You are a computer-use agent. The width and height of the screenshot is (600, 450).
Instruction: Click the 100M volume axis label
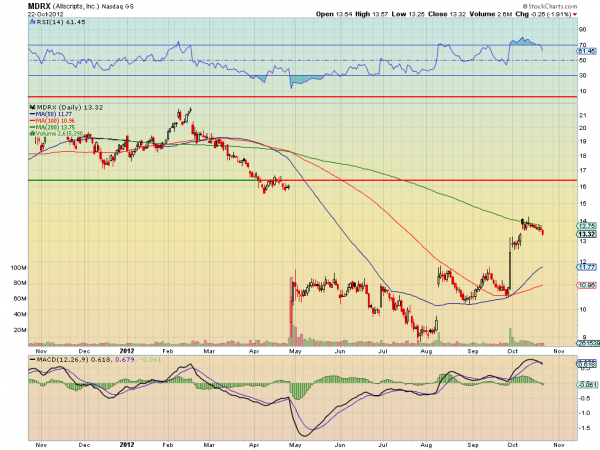click(x=18, y=267)
